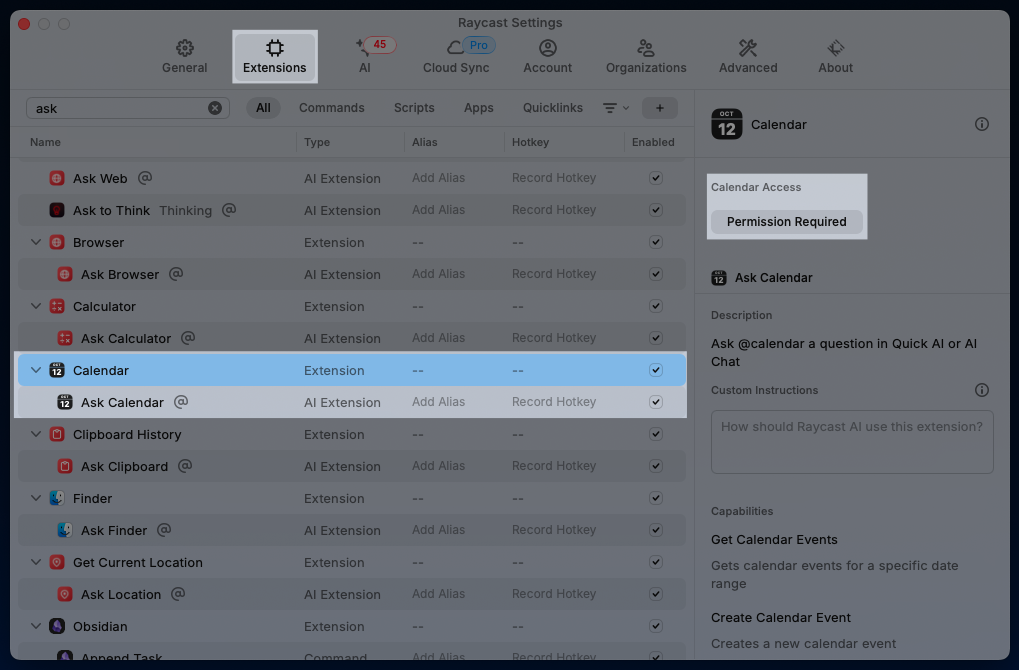The width and height of the screenshot is (1019, 670).
Task: Click the Ask Calendar row icon
Action: pos(65,402)
